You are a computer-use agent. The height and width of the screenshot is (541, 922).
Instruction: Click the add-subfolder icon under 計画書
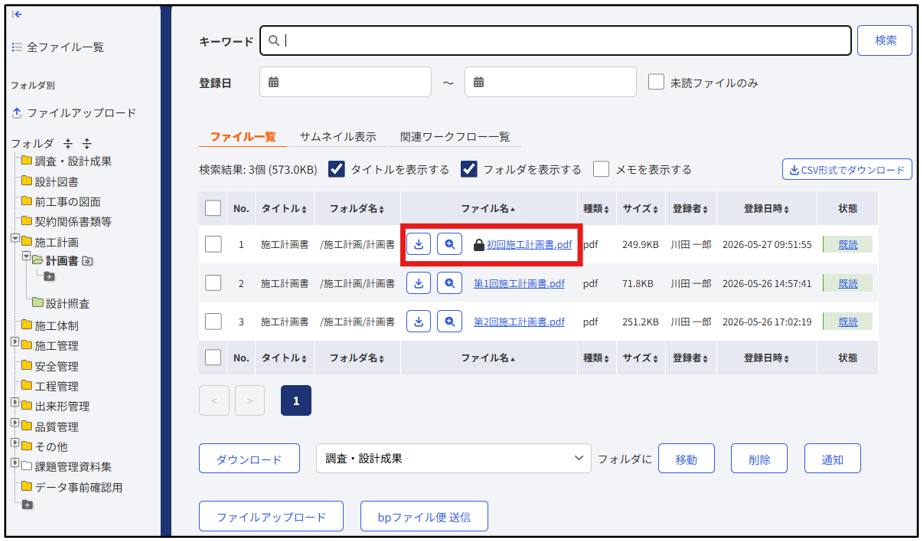point(49,276)
